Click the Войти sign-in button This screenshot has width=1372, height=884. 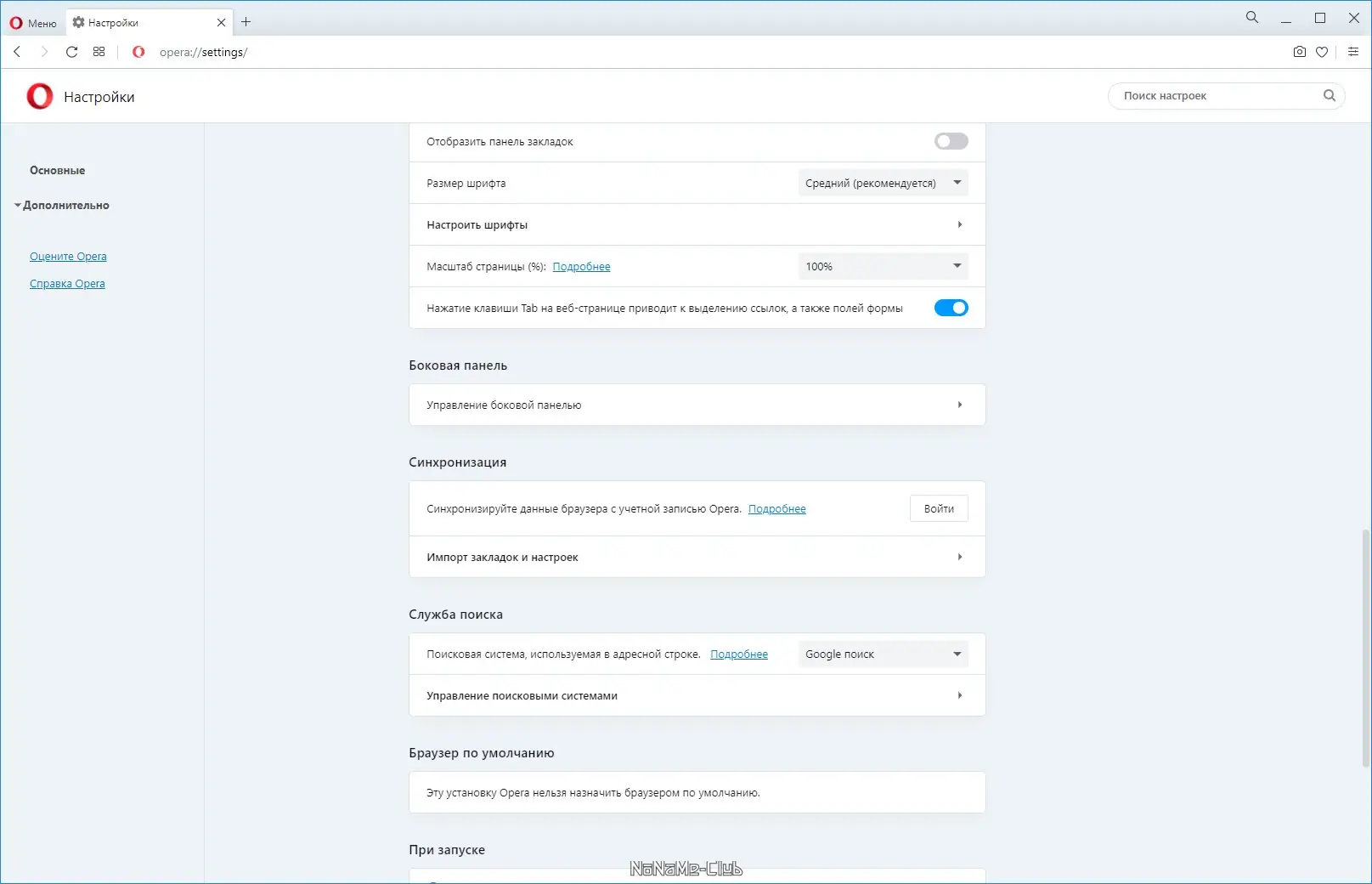pos(939,508)
